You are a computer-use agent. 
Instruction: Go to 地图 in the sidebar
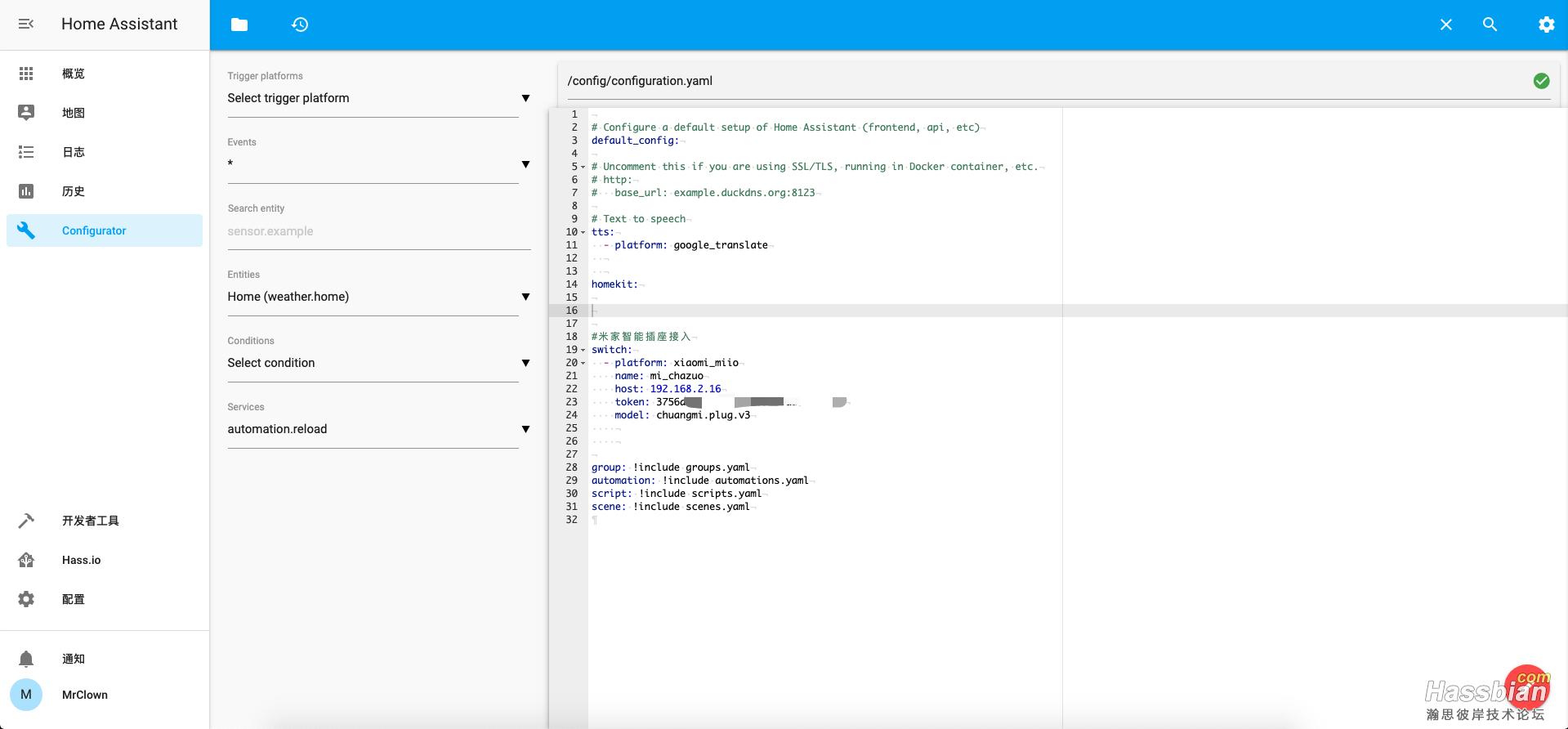(105, 113)
